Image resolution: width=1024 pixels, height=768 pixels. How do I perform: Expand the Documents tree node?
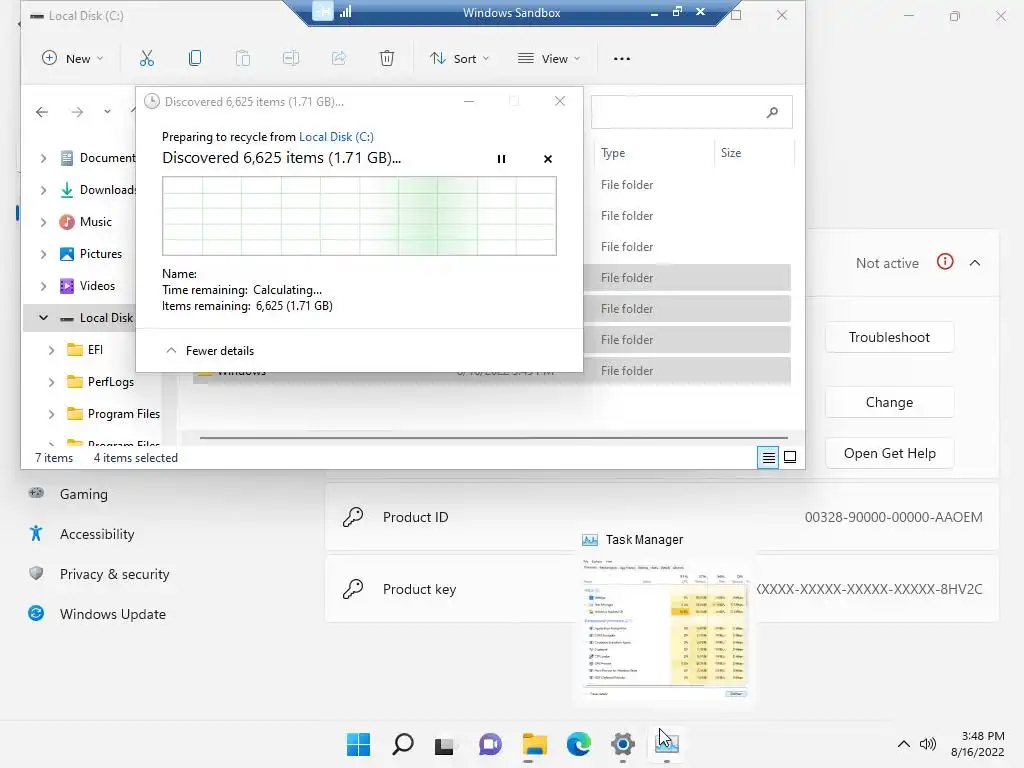pyautogui.click(x=43, y=158)
